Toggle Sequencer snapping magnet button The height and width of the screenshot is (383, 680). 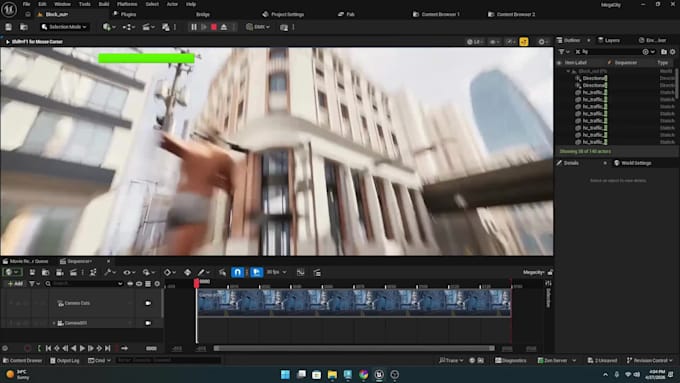[x=237, y=272]
